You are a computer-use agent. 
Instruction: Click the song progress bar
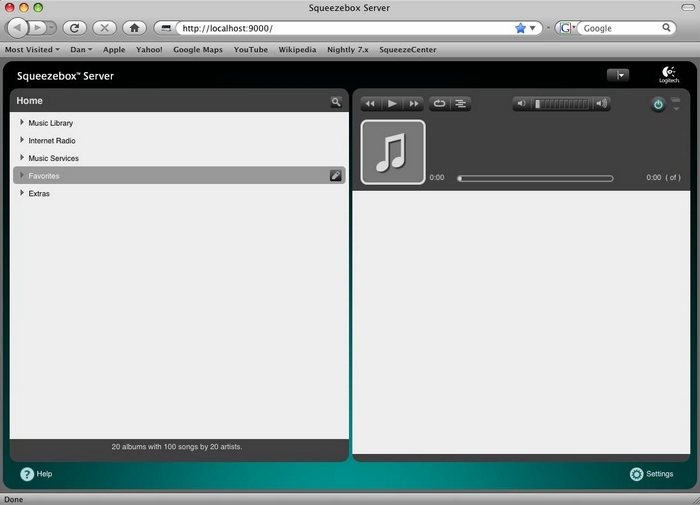[x=535, y=178]
